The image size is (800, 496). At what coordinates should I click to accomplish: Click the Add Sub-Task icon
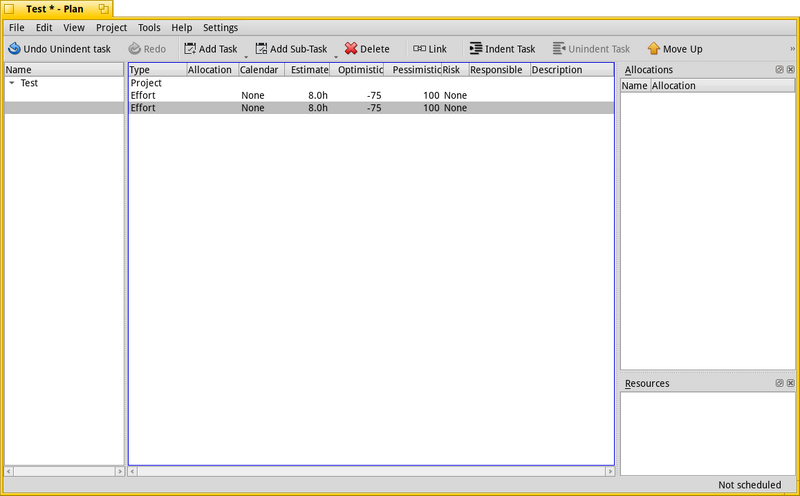pyautogui.click(x=261, y=48)
